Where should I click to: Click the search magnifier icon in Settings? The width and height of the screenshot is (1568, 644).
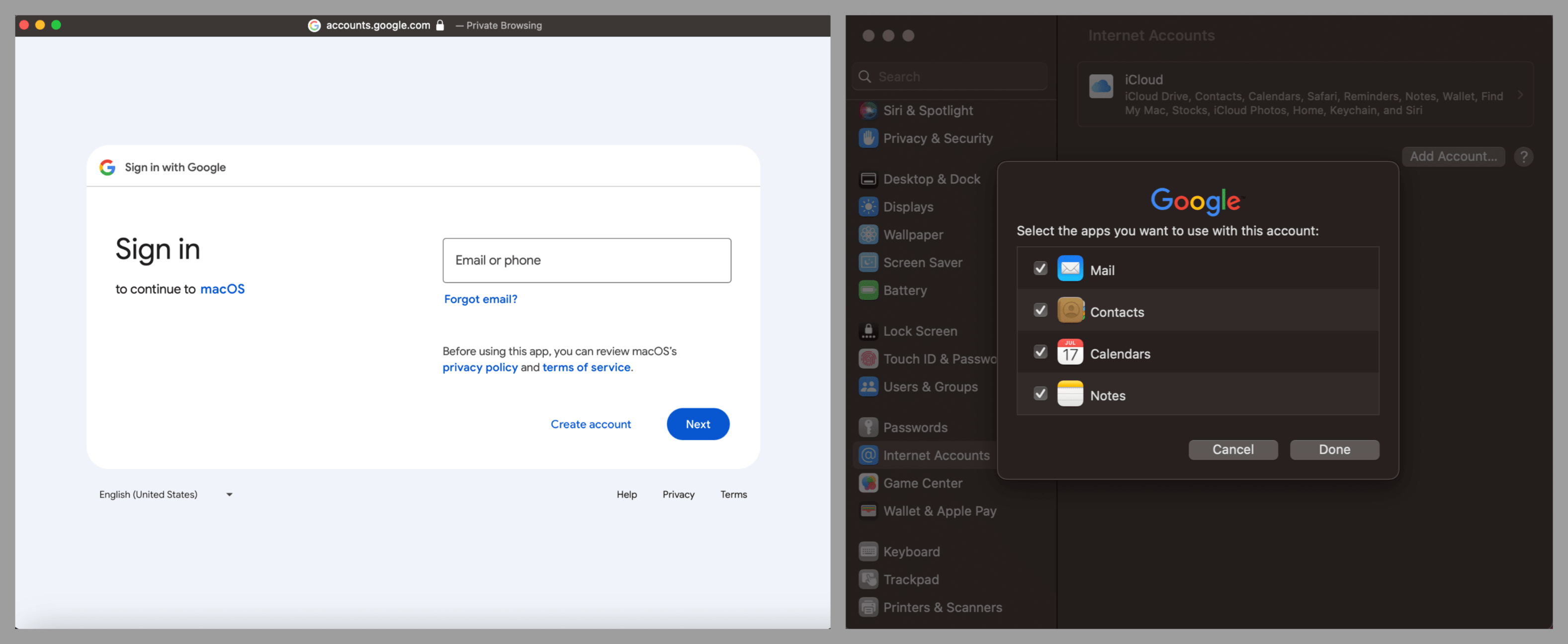865,77
